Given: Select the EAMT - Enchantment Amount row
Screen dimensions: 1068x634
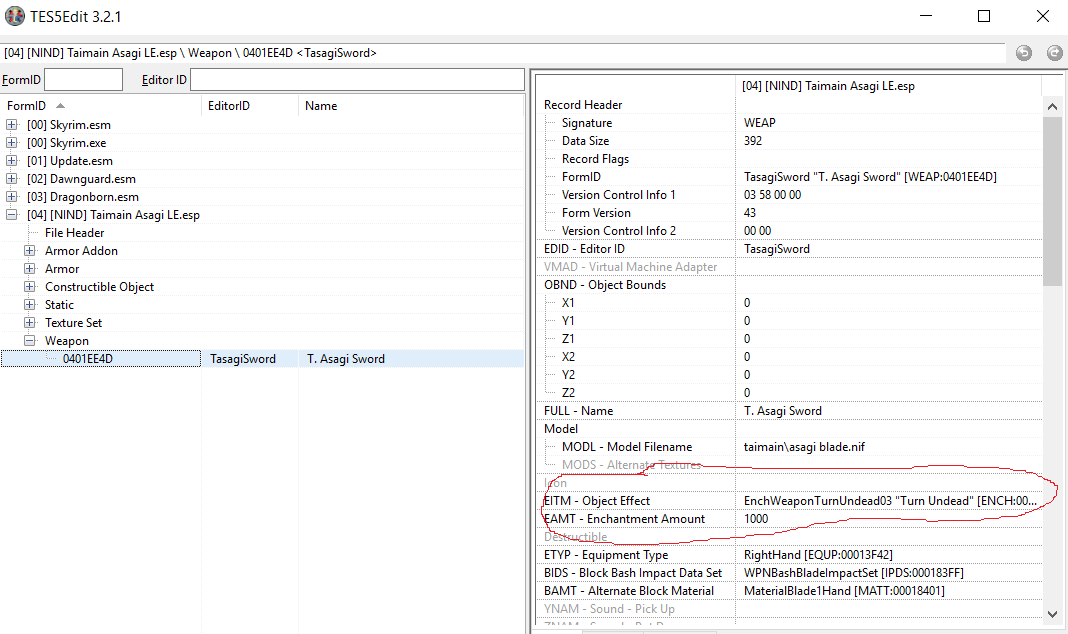Looking at the screenshot, I should coord(788,519).
